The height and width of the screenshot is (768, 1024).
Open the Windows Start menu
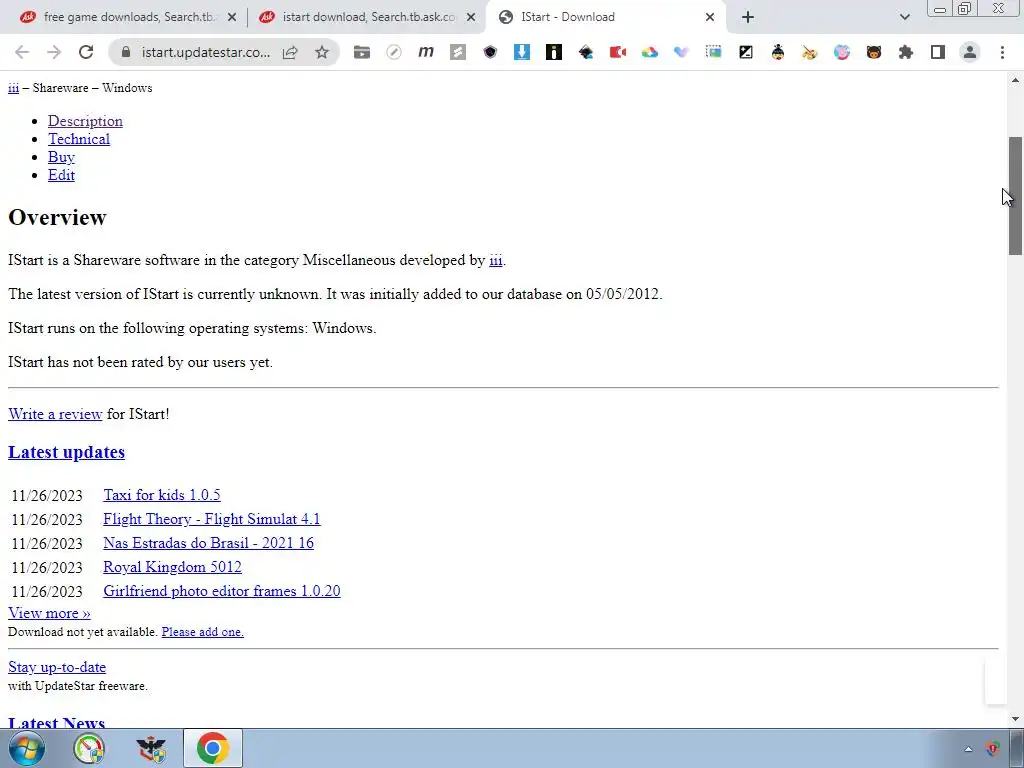[27, 748]
